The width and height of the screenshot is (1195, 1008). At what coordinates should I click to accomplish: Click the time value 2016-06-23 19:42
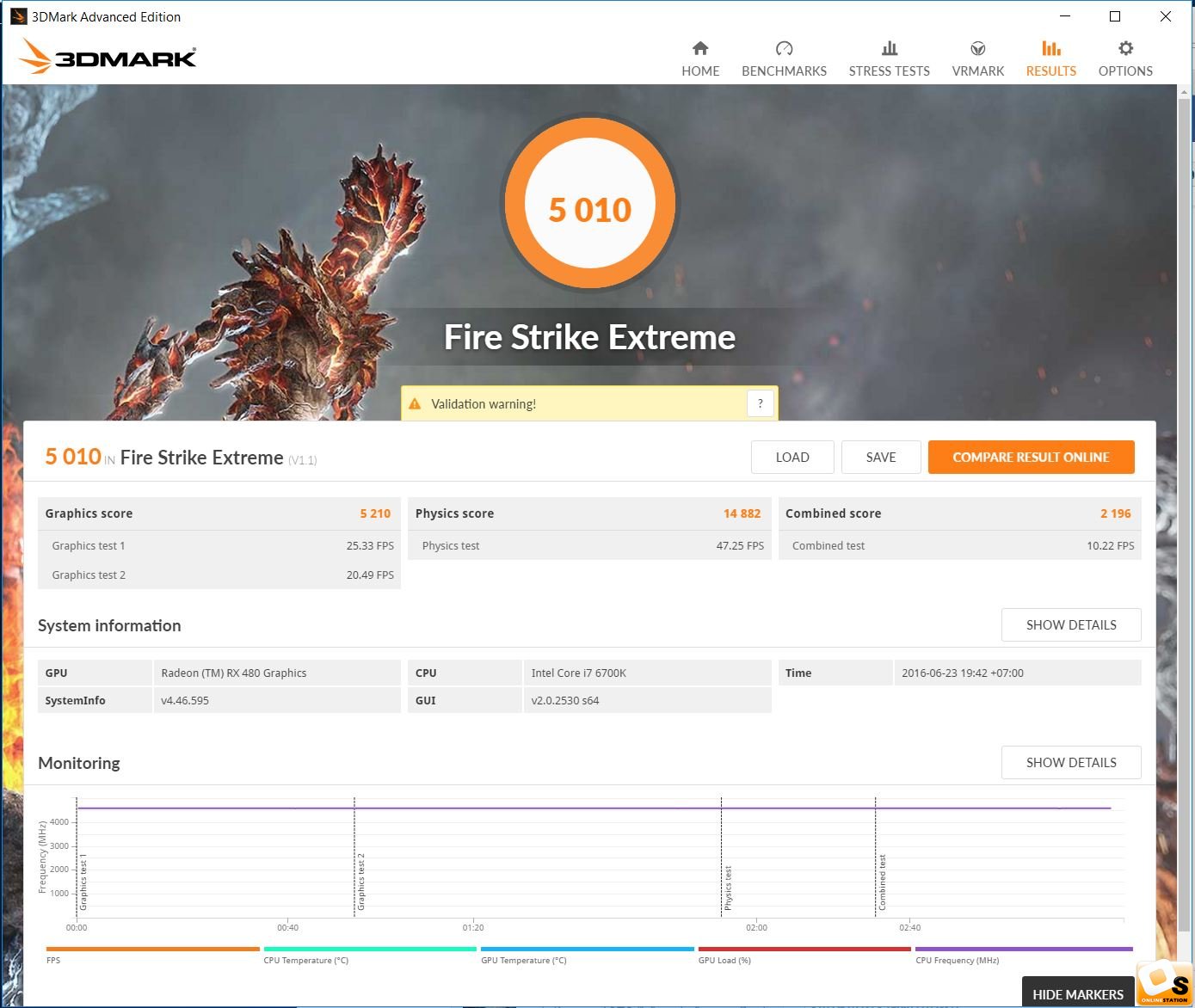[963, 673]
